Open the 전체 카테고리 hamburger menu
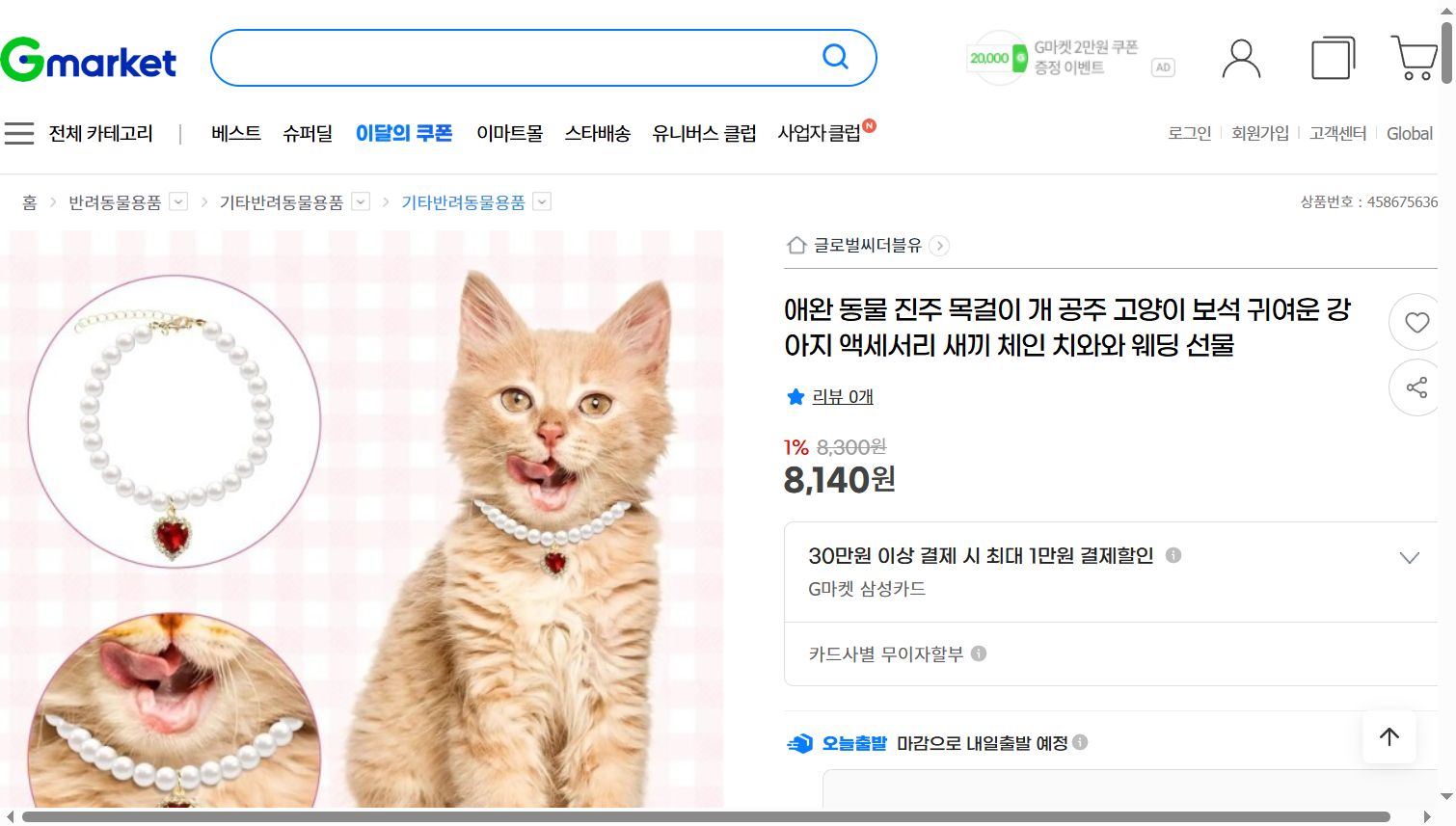1456x826 pixels. [20, 133]
